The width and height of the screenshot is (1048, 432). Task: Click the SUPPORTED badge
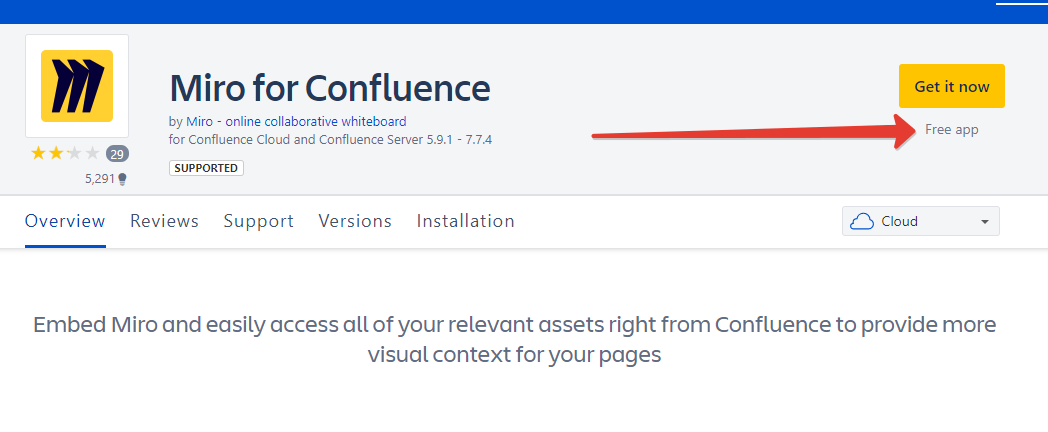(207, 168)
